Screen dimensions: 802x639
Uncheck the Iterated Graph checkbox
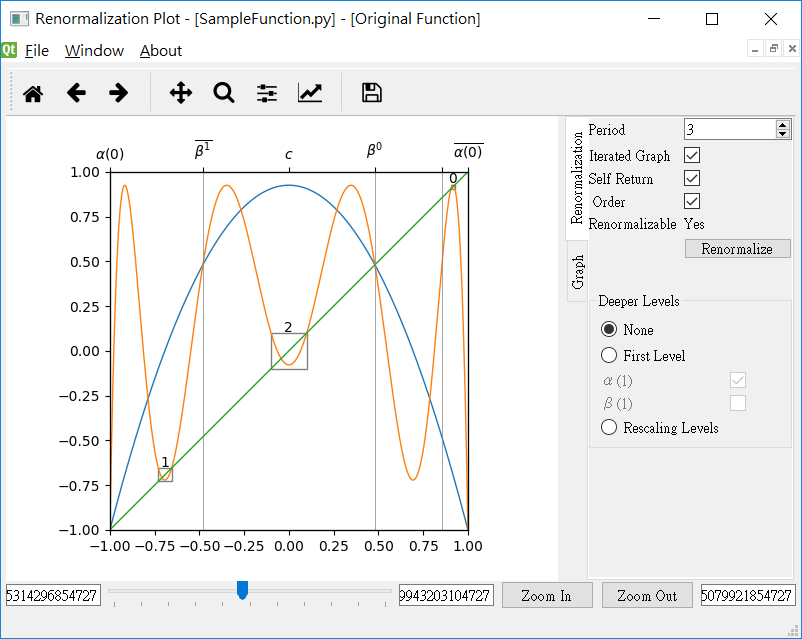[692, 156]
